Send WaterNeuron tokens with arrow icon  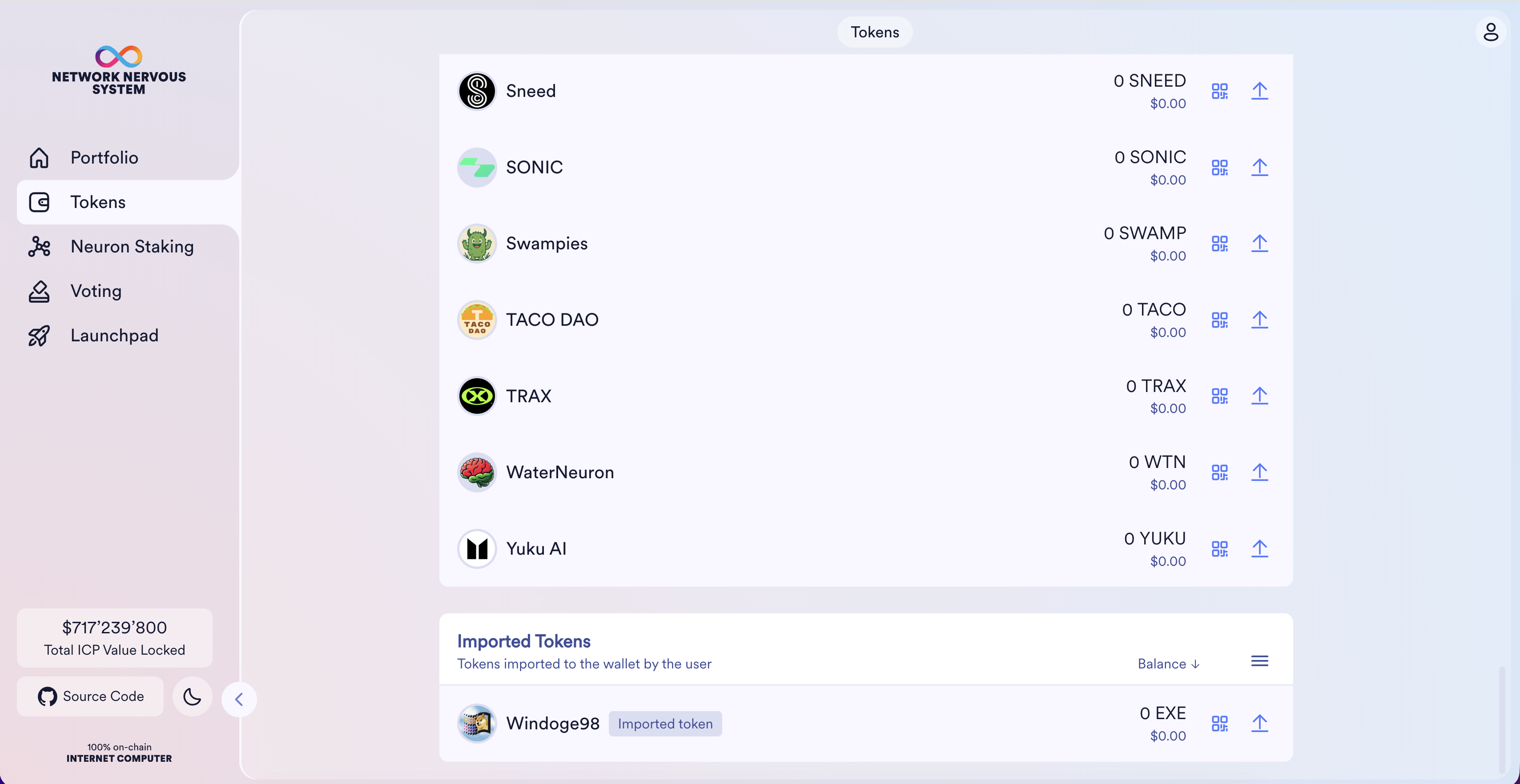click(x=1259, y=472)
